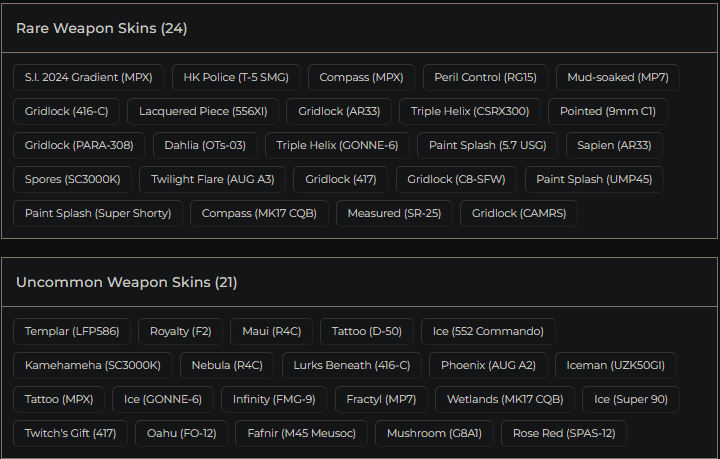Pick the Royalty (F2) skin tag
Screen dimensions: 720x459
tap(180, 331)
